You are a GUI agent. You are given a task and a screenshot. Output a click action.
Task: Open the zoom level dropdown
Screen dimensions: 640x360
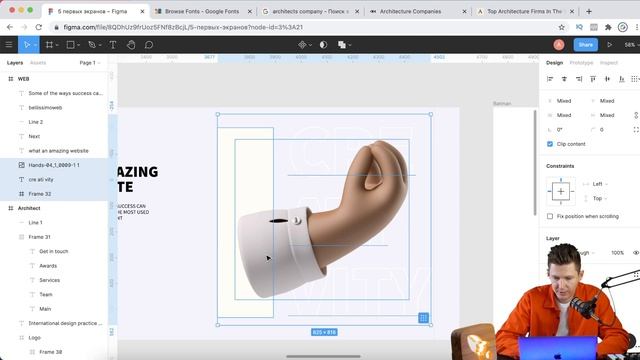(x=631, y=44)
